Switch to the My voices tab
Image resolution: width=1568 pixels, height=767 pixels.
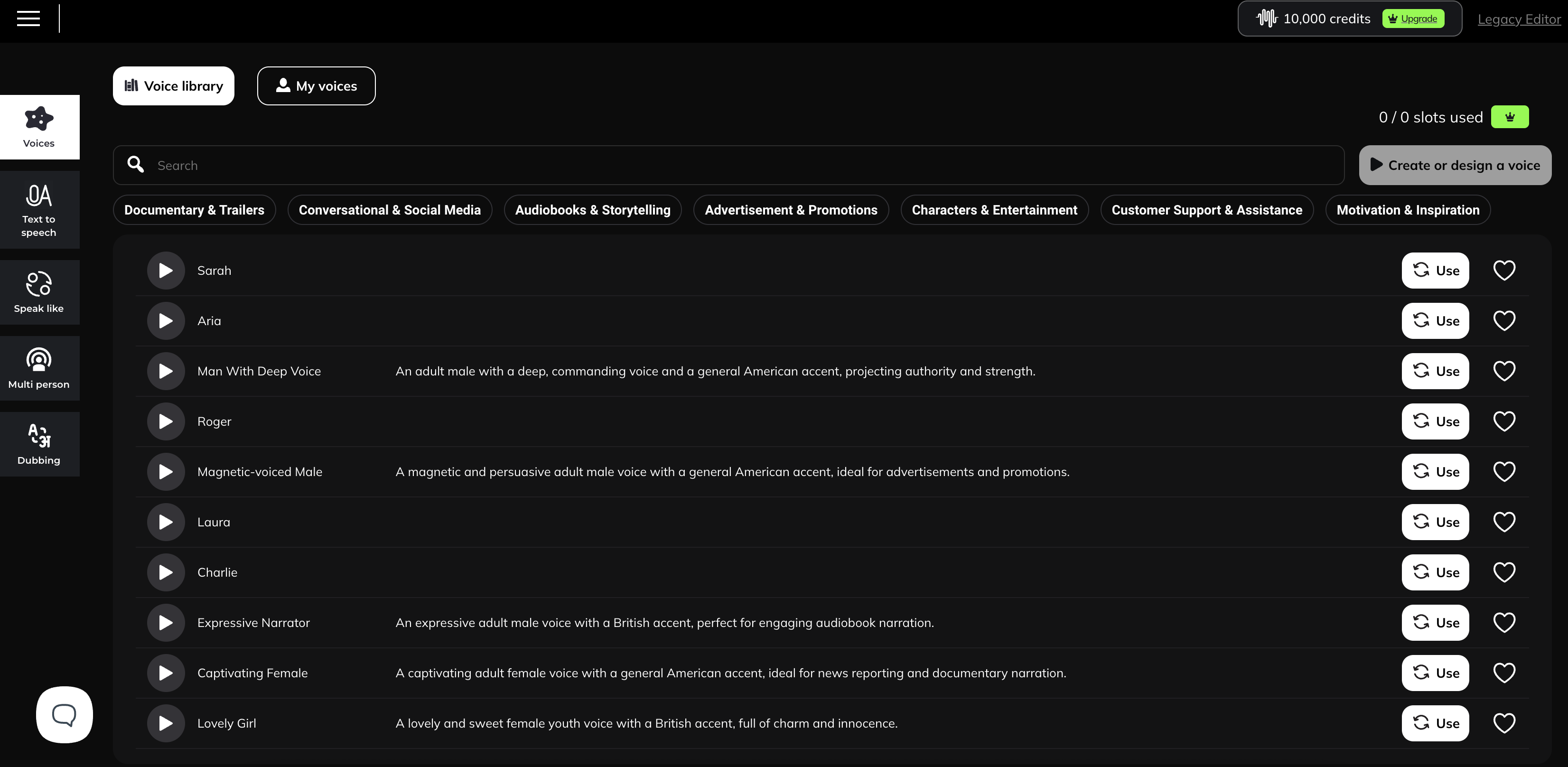(316, 85)
